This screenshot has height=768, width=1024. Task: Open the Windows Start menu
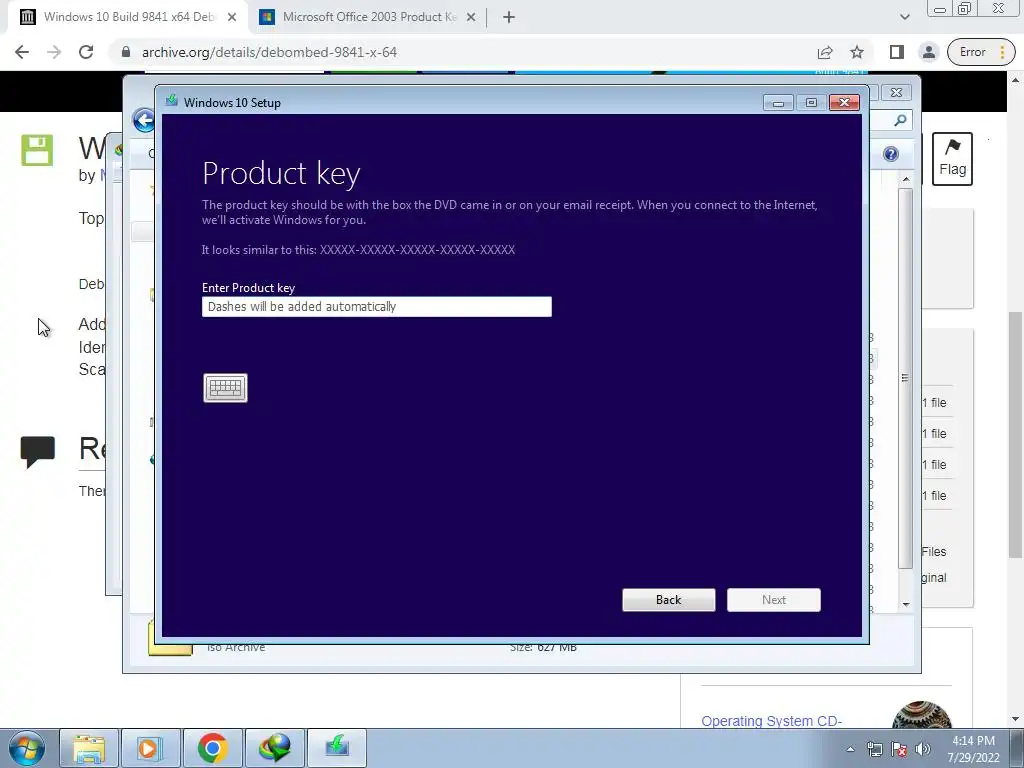[27, 748]
